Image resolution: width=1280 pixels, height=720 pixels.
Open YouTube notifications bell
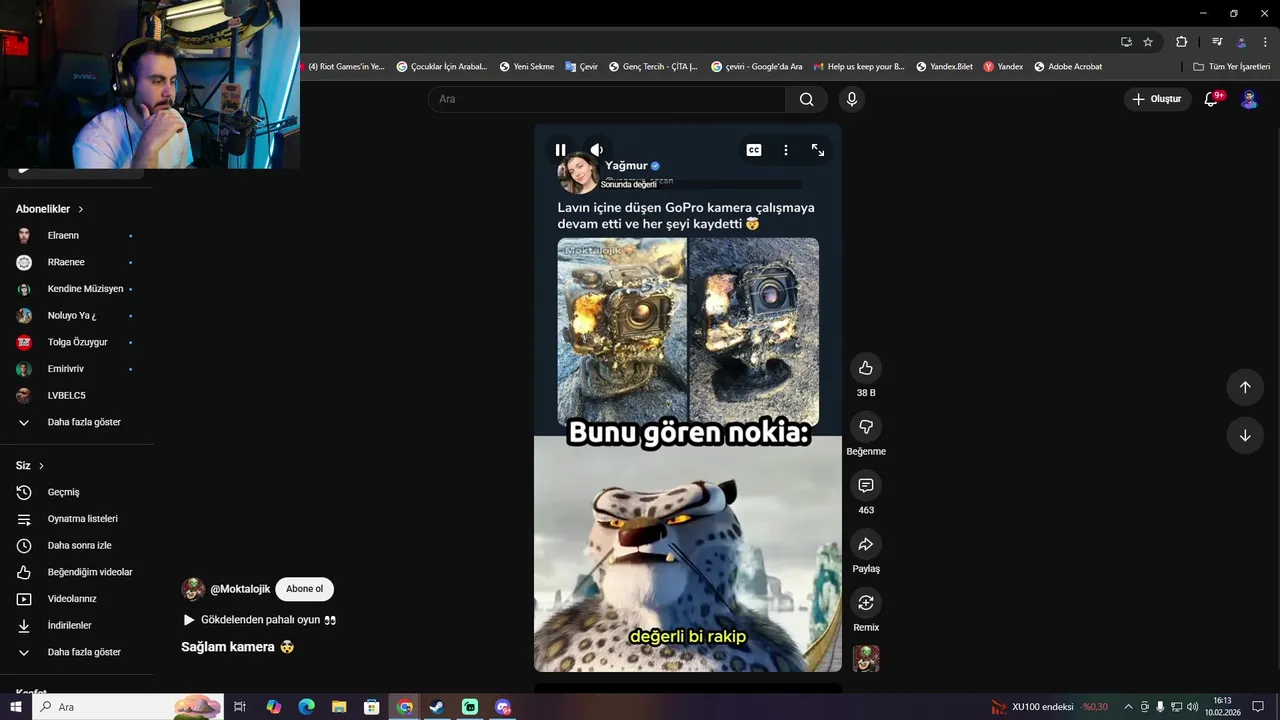(x=1211, y=99)
